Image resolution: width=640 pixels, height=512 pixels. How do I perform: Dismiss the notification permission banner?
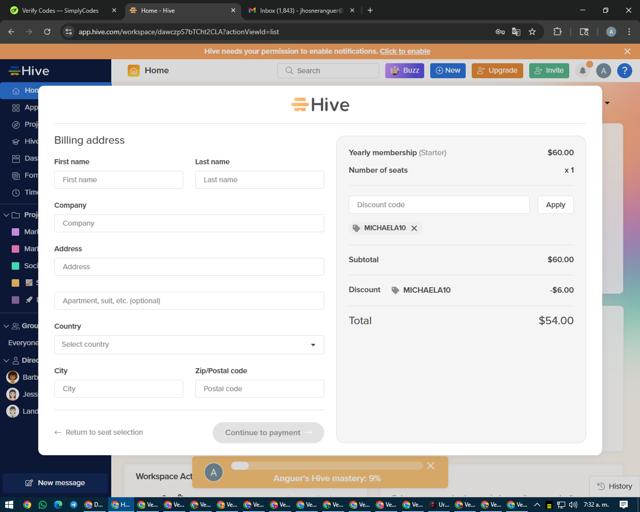tap(627, 51)
